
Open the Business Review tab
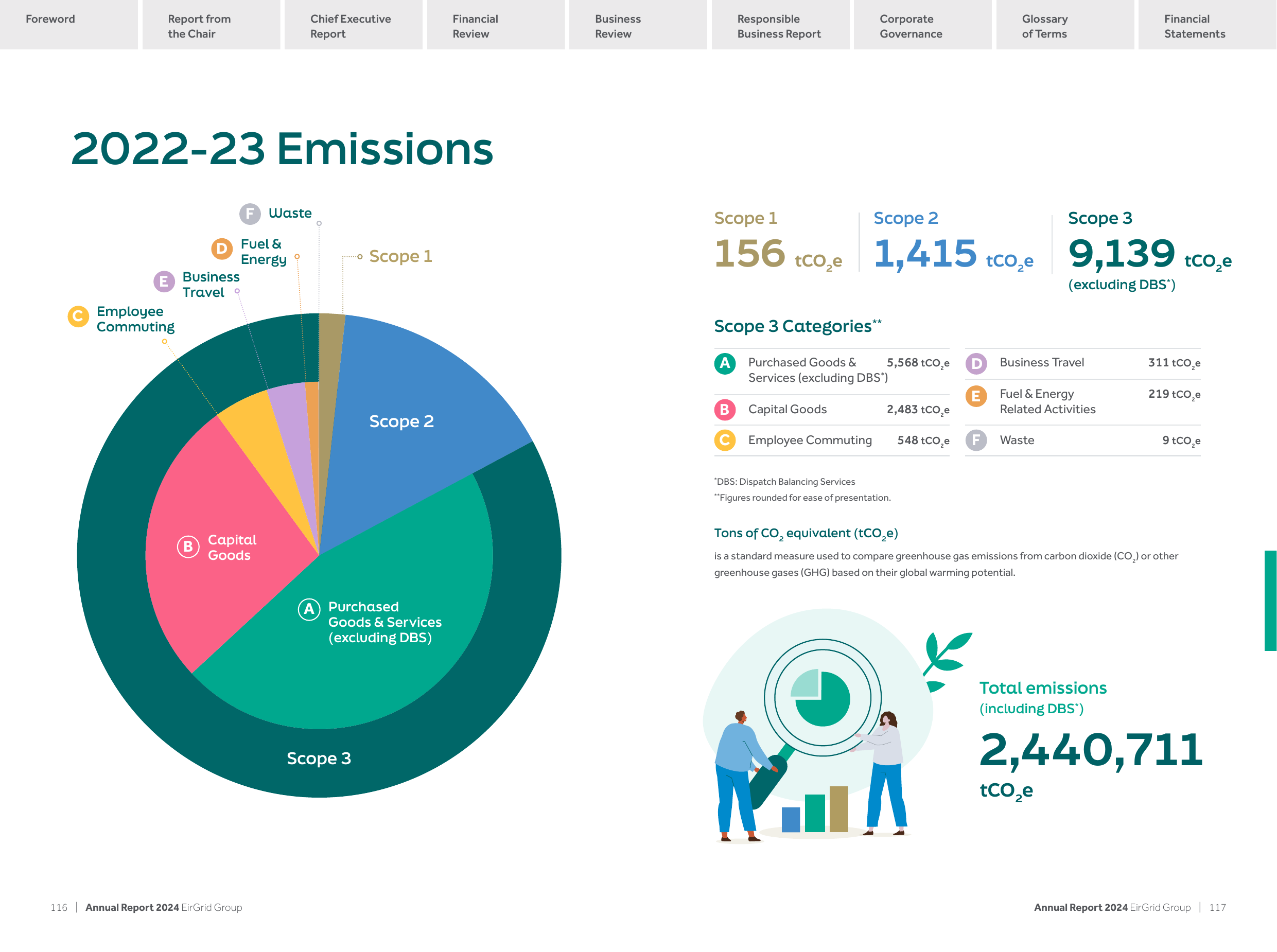coord(638,24)
